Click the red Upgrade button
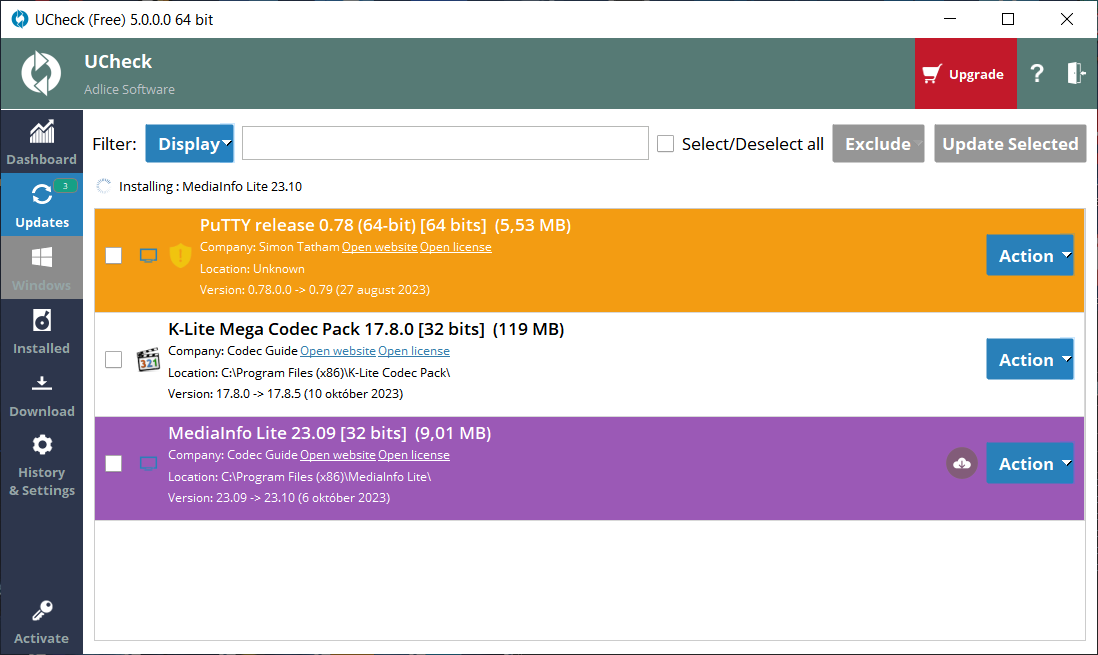Viewport: 1098px width, 655px height. 964,74
